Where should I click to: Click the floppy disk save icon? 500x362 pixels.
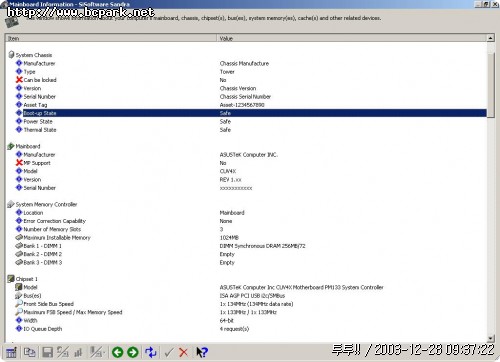coord(47,352)
